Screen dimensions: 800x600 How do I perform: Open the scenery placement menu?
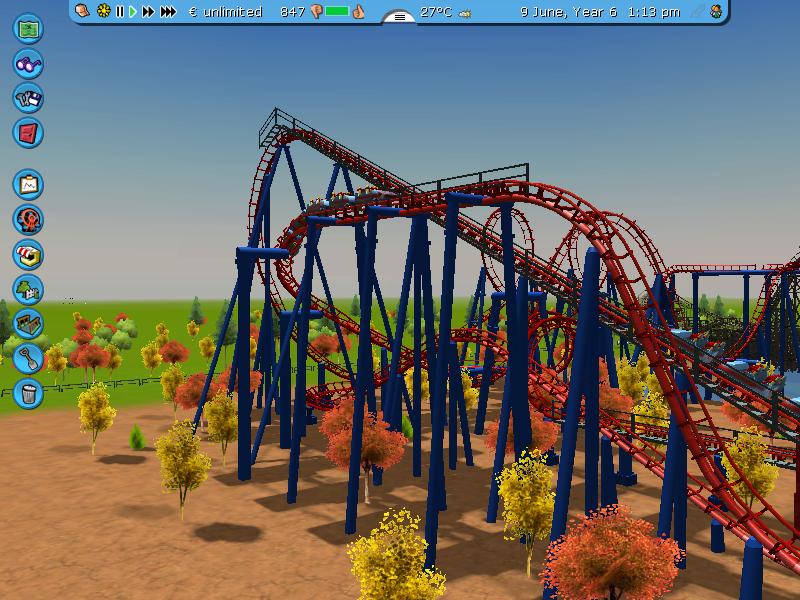(x=28, y=289)
